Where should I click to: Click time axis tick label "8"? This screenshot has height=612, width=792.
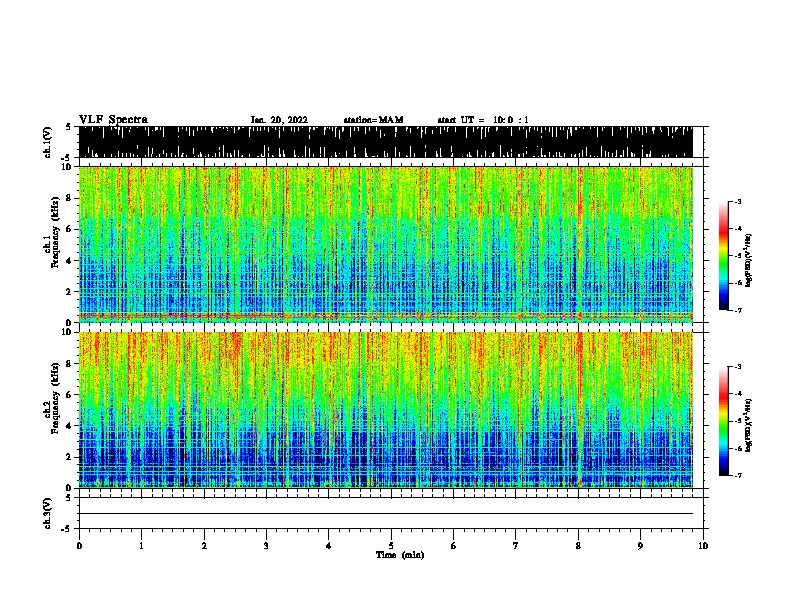click(x=578, y=546)
